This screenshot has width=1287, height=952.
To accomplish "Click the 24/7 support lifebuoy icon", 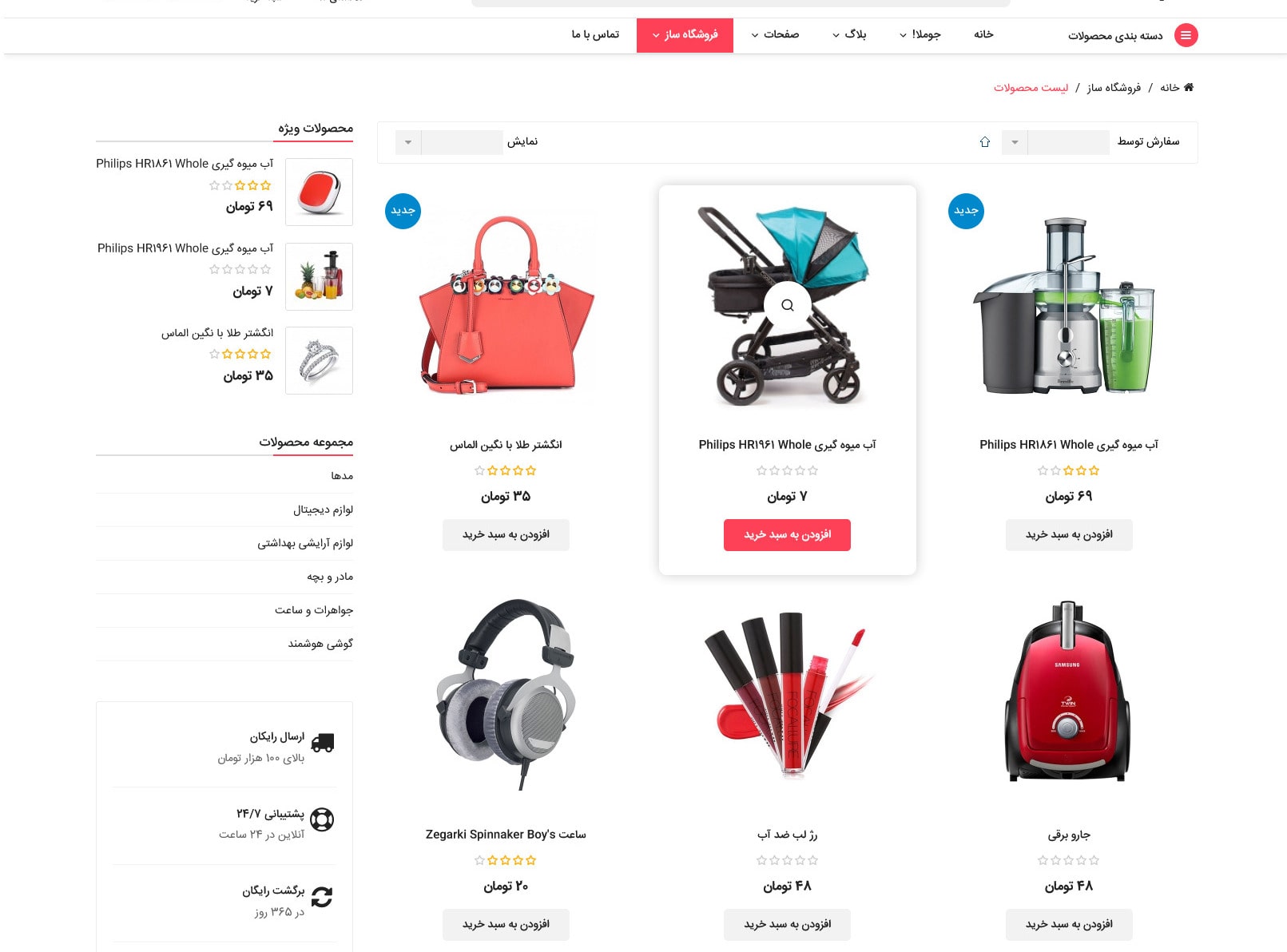I will (x=322, y=819).
